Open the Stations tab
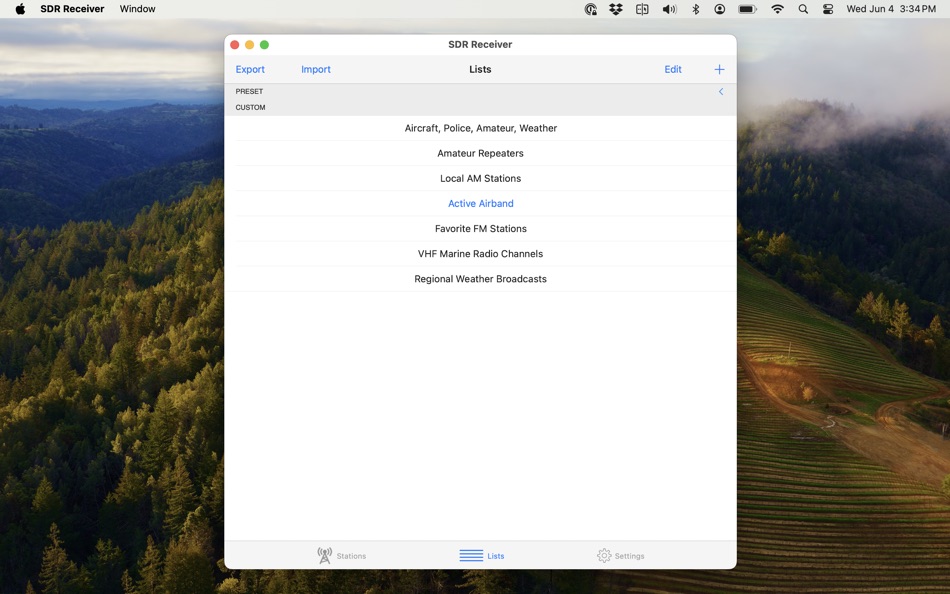 pos(342,555)
